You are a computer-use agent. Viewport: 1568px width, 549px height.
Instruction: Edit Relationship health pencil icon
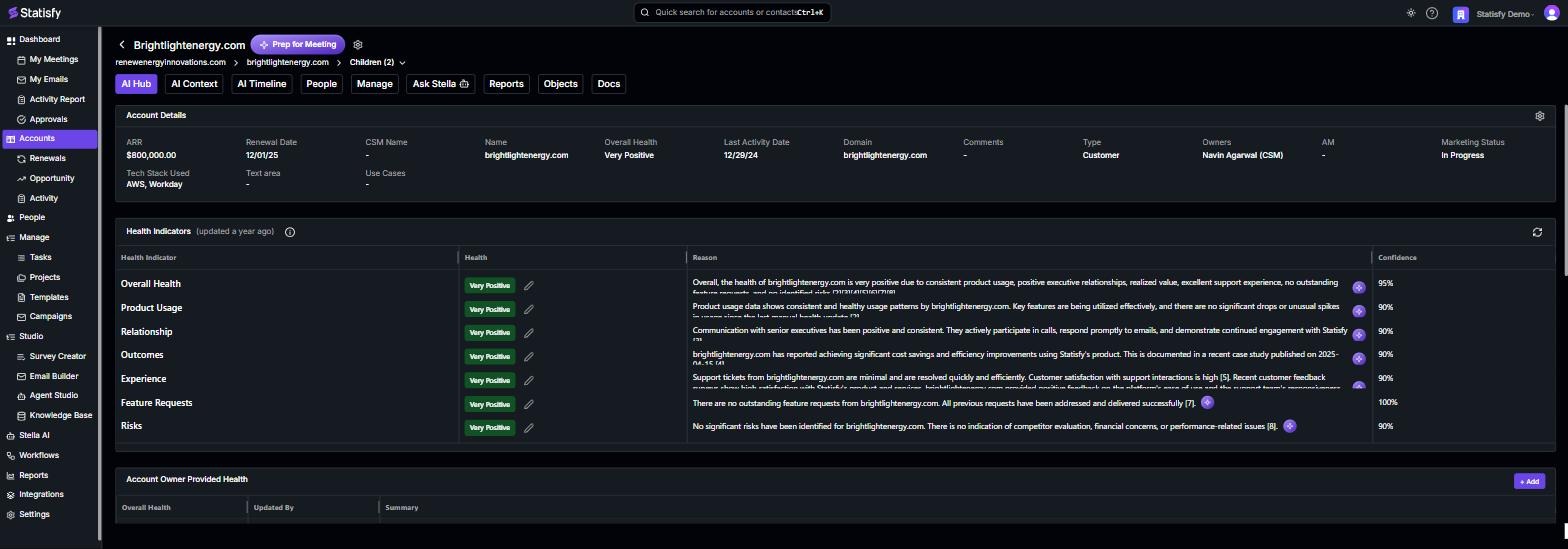(529, 333)
